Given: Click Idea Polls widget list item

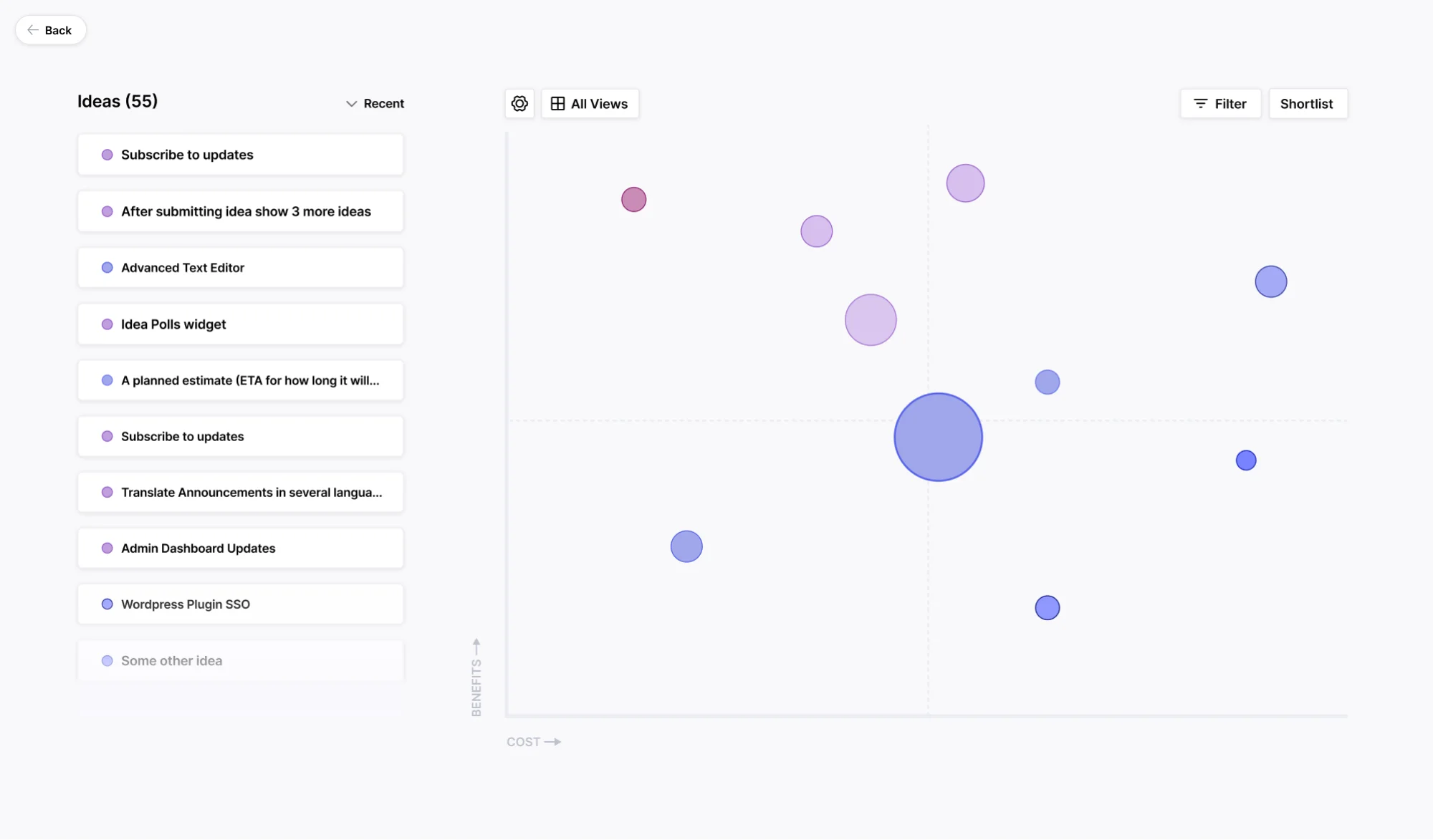Looking at the screenshot, I should 240,323.
